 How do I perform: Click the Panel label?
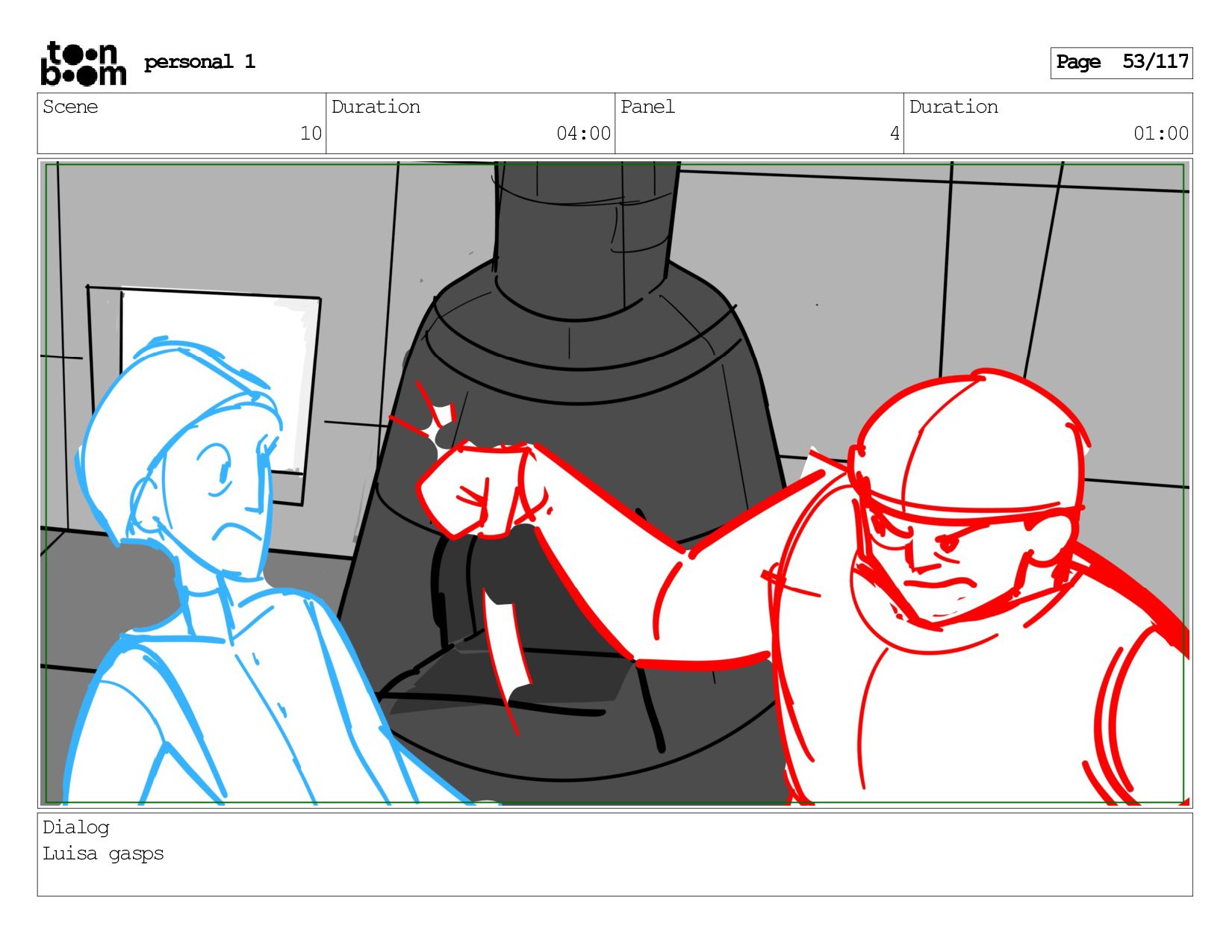647,107
